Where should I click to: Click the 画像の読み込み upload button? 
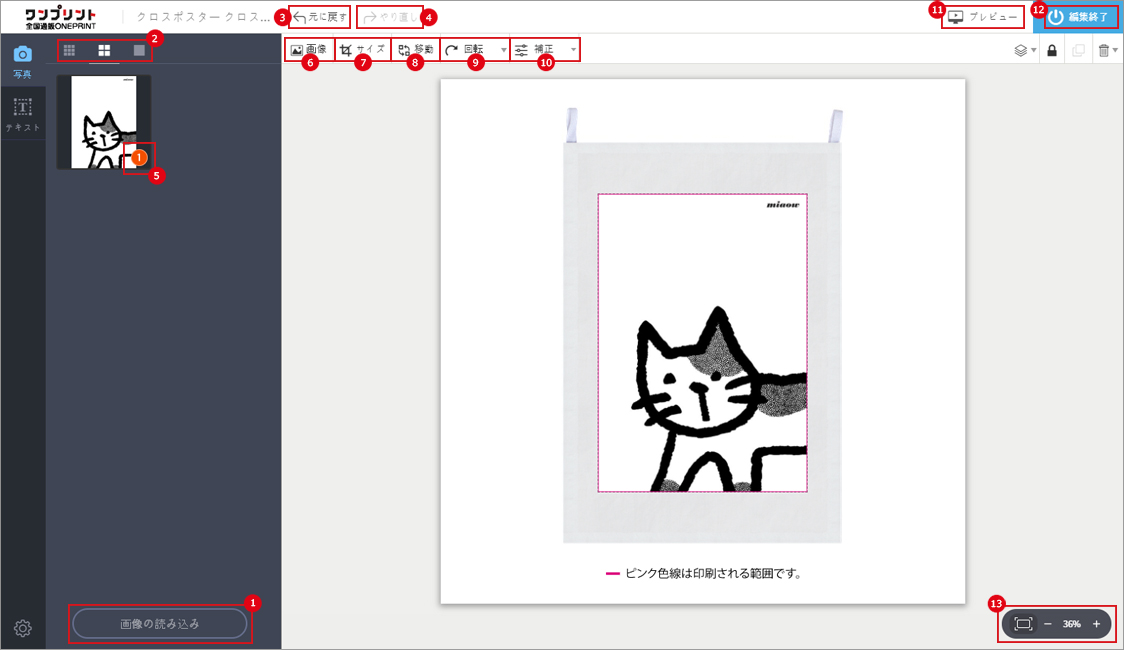[160, 624]
